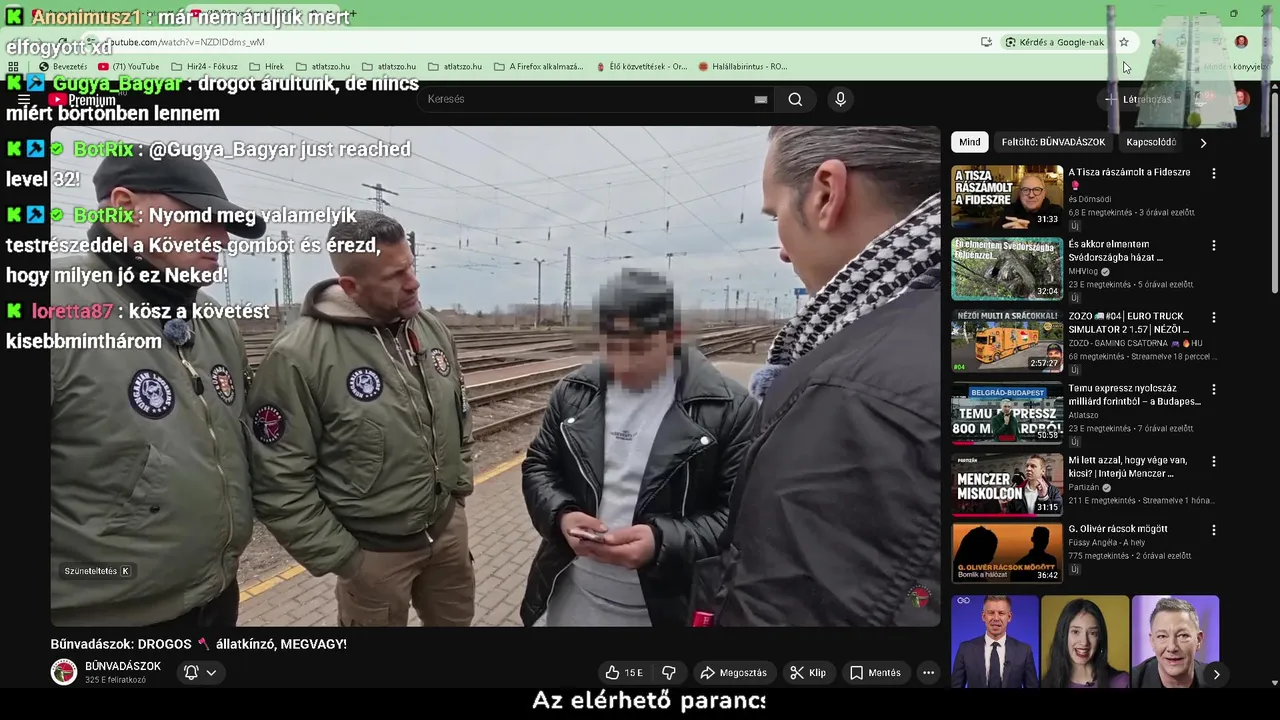The image size is (1280, 720).
Task: Click the video title 'Bűnvadászok: DROGOS'
Action: click(199, 644)
